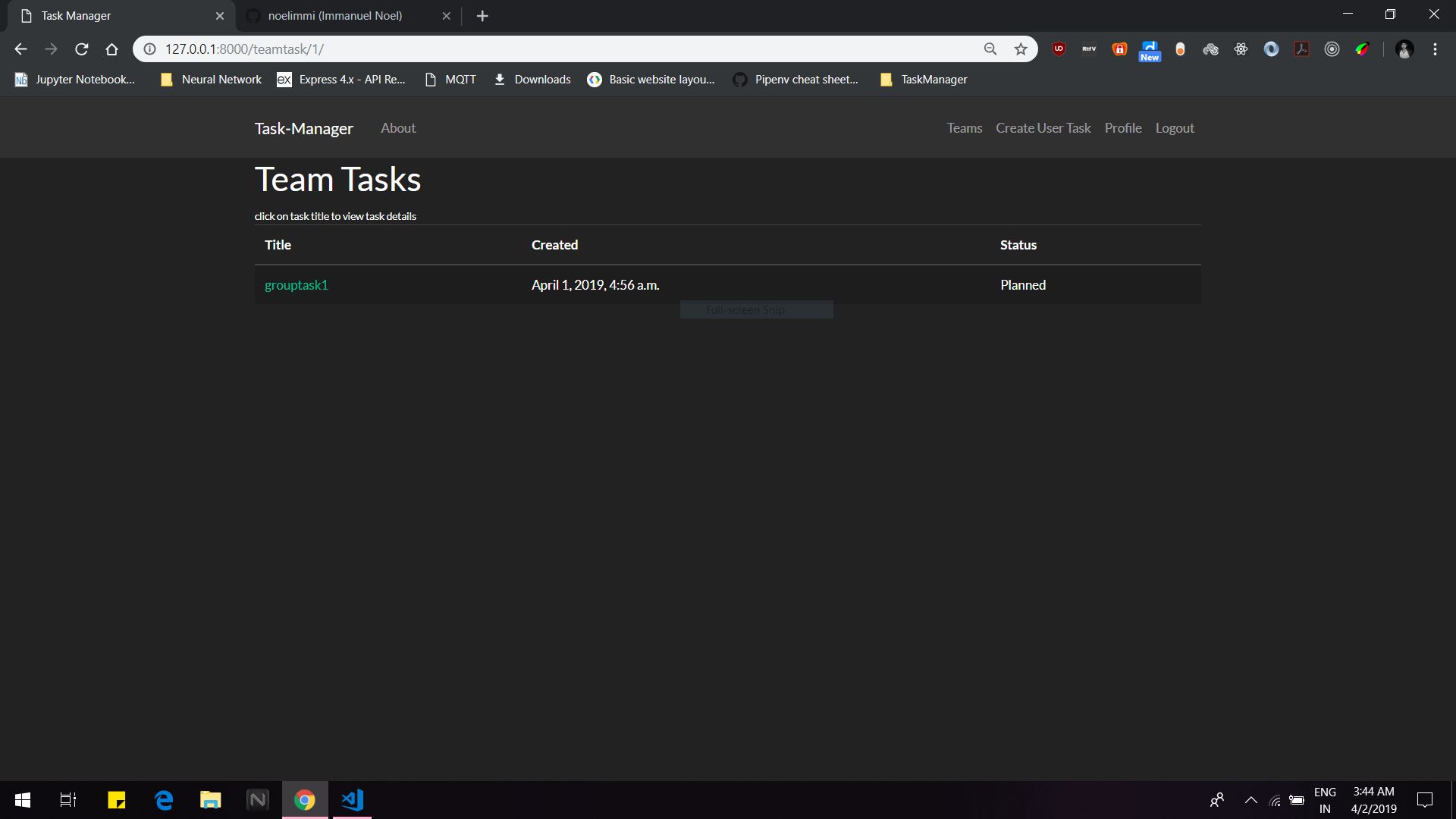1456x819 pixels.
Task: Go to Profile page
Action: pos(1123,128)
